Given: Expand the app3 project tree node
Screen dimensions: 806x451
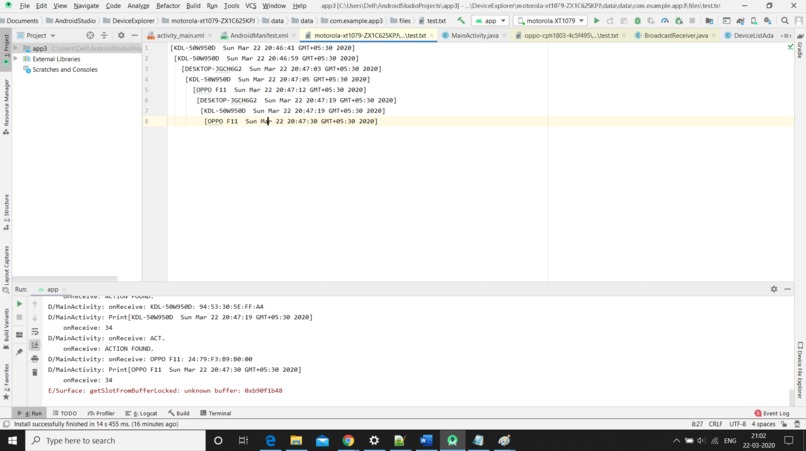Looking at the screenshot, I should coord(15,48).
